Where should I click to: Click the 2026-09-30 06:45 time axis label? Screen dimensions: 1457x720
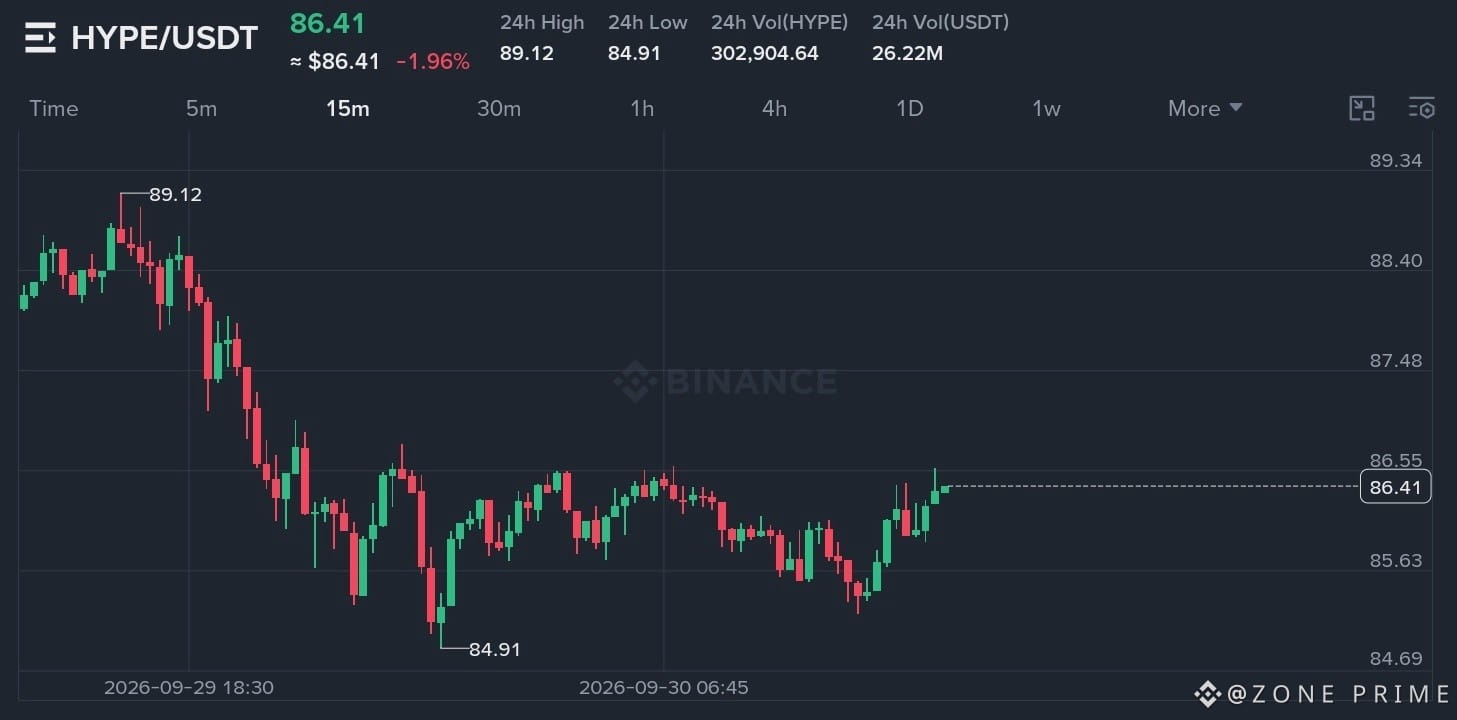click(x=664, y=688)
